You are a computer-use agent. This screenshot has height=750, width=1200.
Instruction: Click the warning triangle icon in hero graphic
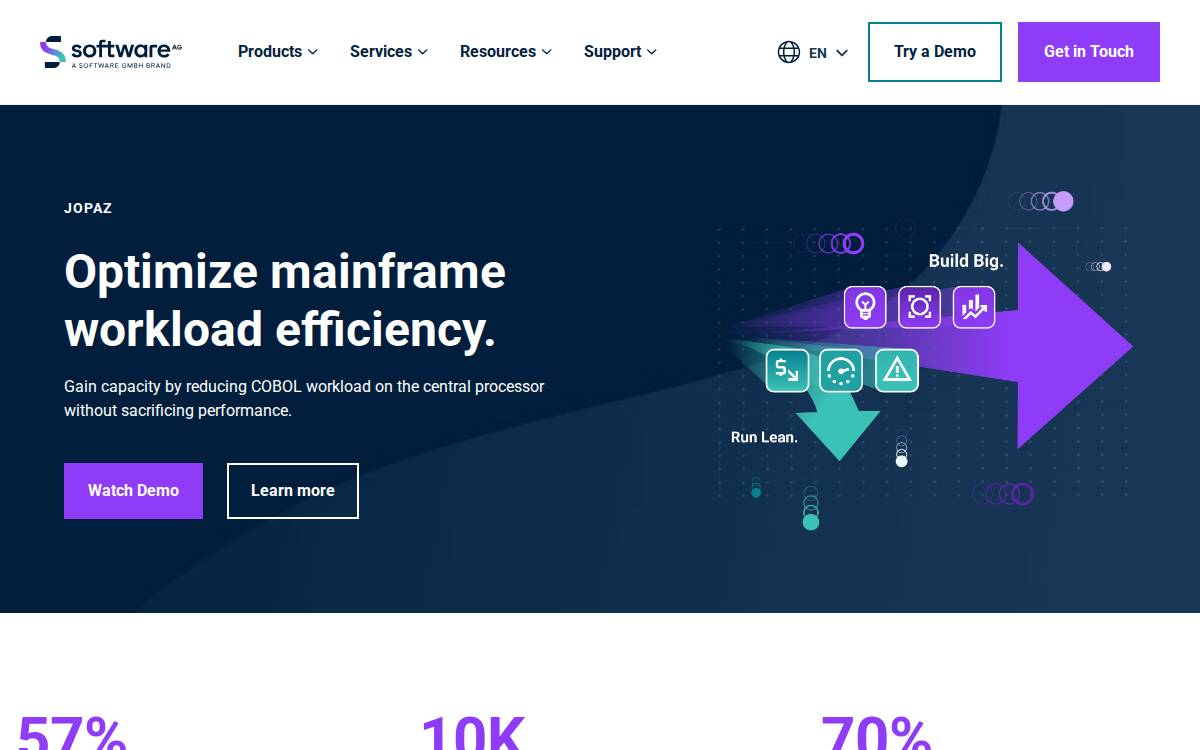[896, 370]
